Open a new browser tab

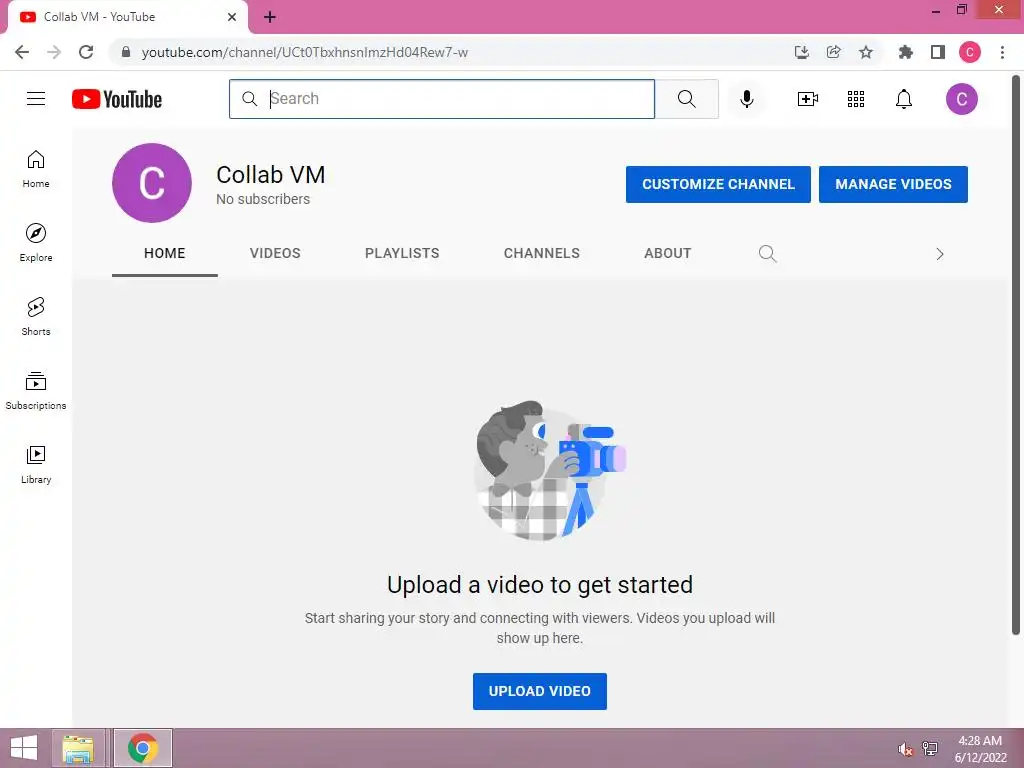coord(270,17)
